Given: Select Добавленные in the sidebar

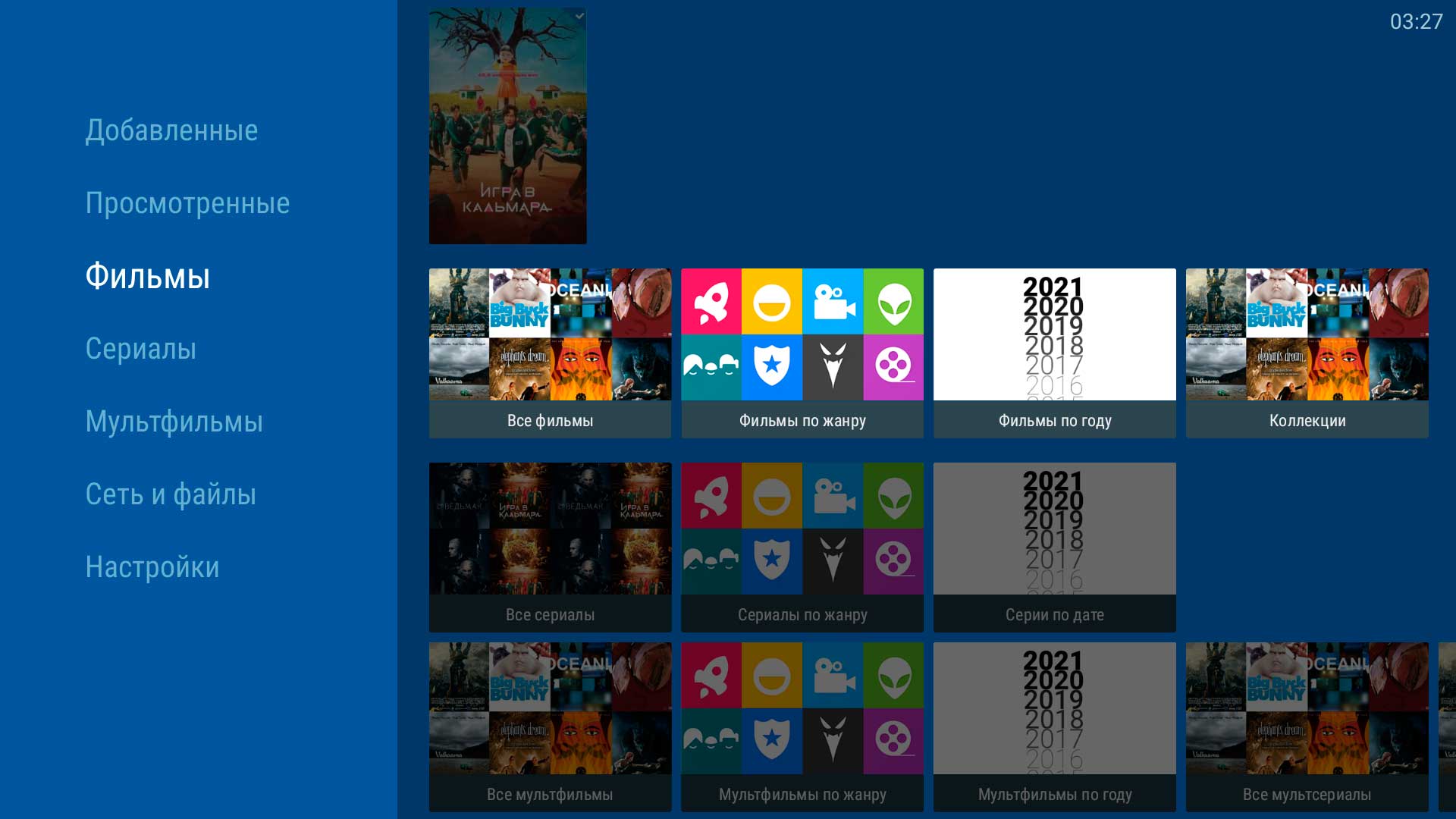Looking at the screenshot, I should tap(171, 130).
